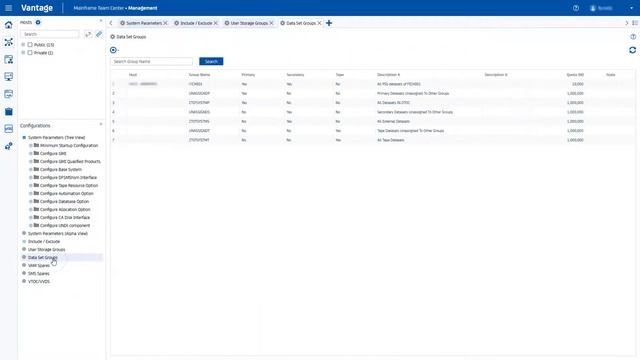The height and width of the screenshot is (360, 640).
Task: Expand the Configure Database Option folder
Action: [x=31, y=201]
